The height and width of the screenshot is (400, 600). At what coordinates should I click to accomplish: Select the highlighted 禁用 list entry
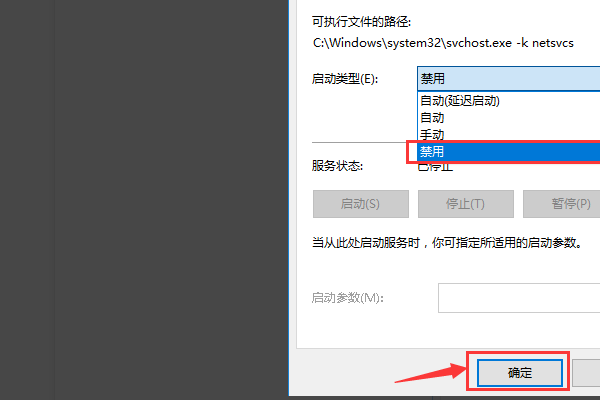509,152
